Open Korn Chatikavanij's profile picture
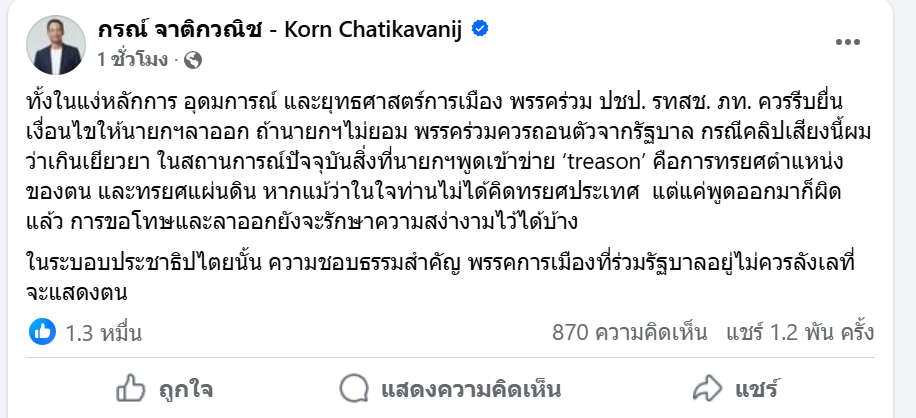The width and height of the screenshot is (916, 418). pyautogui.click(x=57, y=43)
